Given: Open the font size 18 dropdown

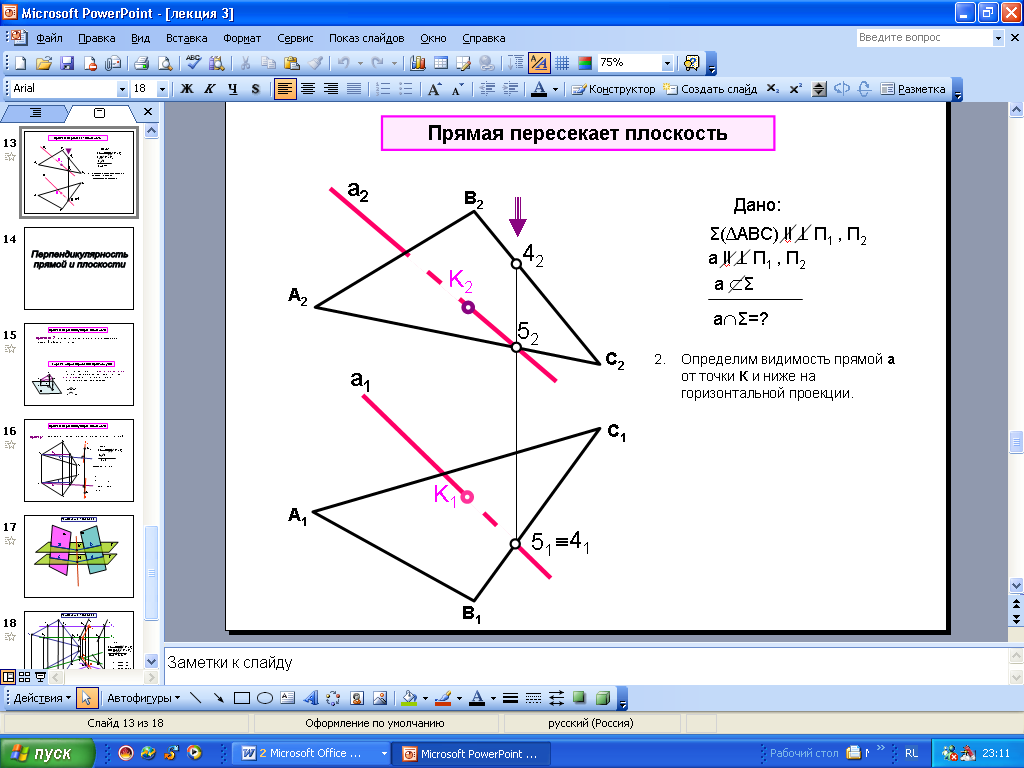Looking at the screenshot, I should 163,89.
